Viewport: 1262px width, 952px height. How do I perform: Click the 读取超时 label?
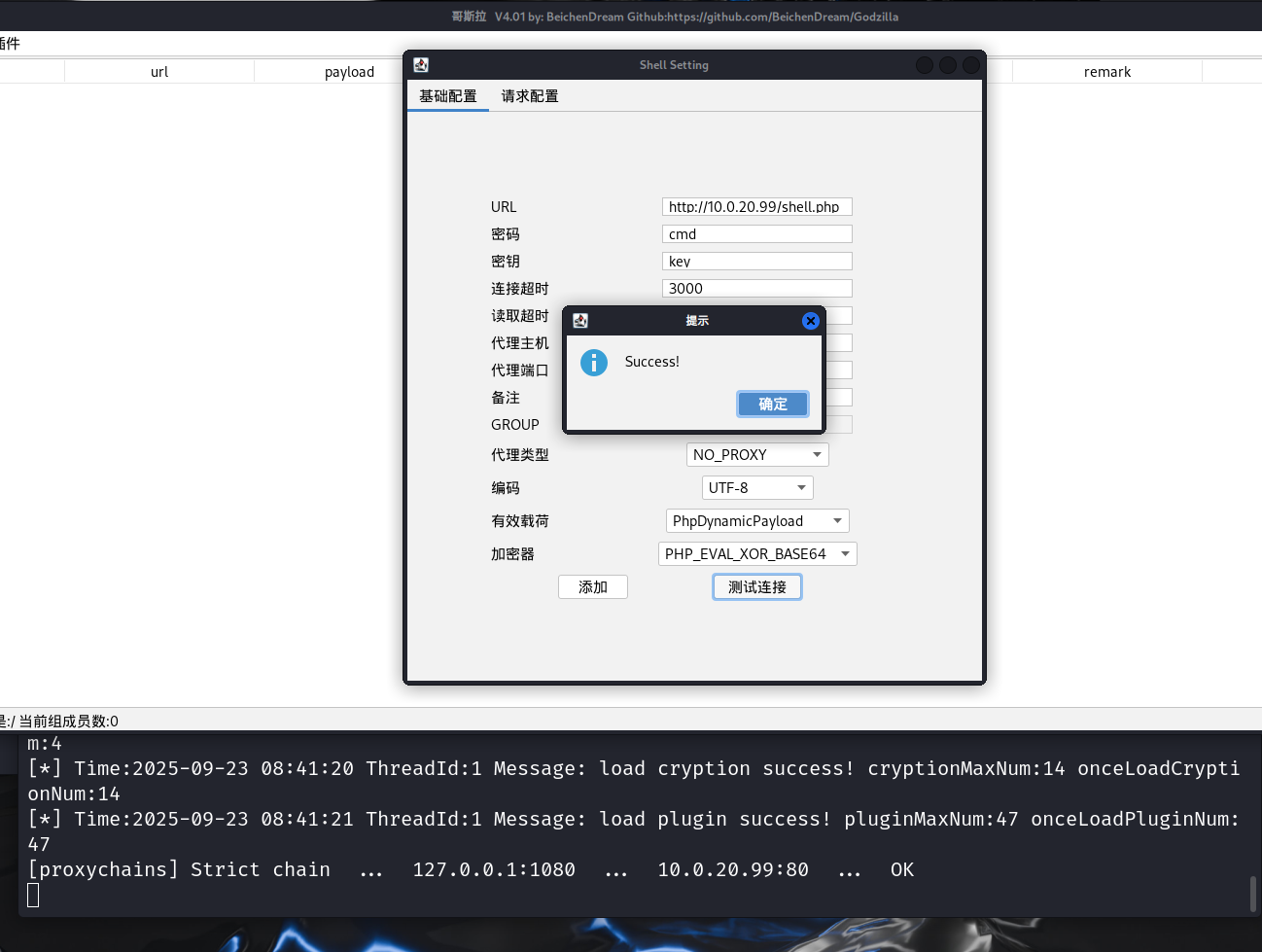pos(520,316)
